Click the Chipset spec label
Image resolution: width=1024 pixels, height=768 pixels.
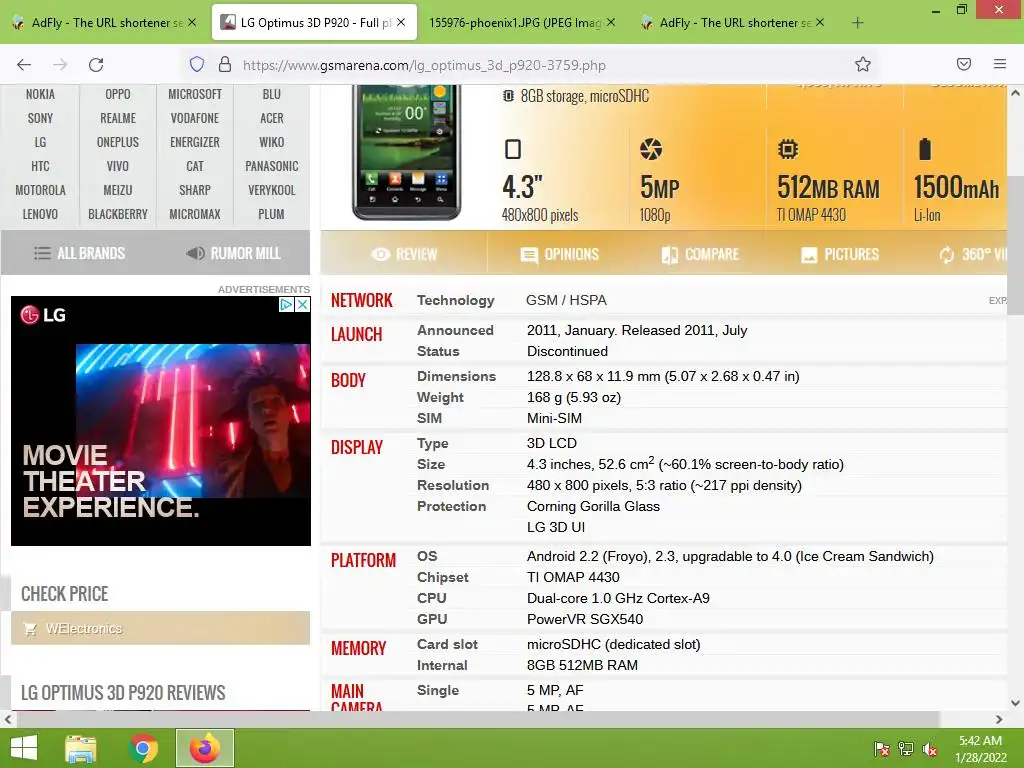(443, 577)
